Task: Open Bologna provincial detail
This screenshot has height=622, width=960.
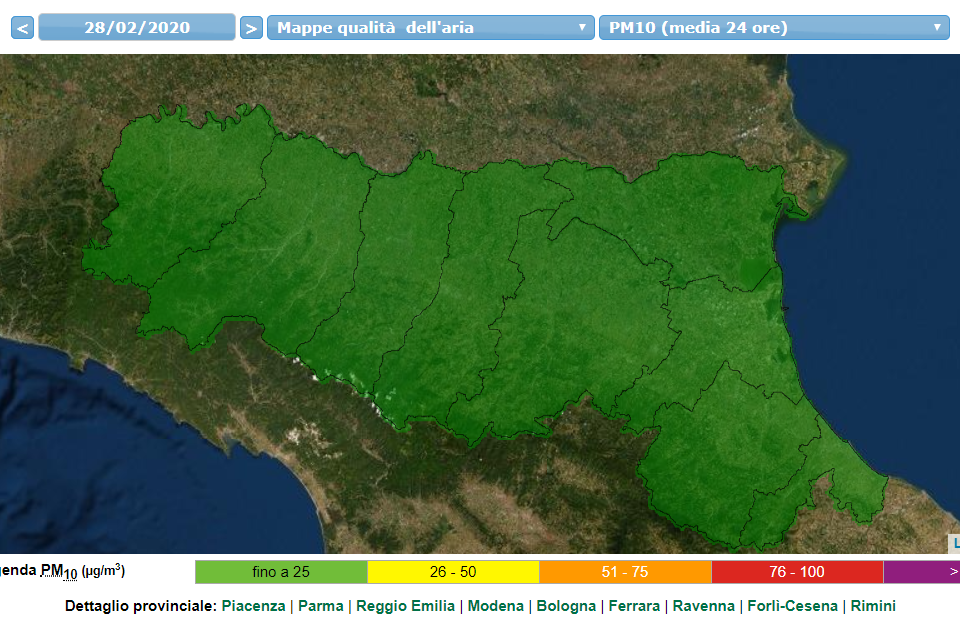Action: pyautogui.click(x=566, y=606)
